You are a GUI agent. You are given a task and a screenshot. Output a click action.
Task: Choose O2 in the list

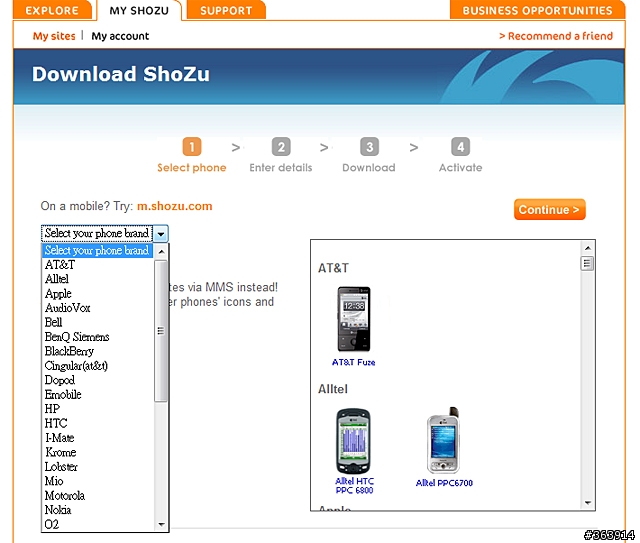coord(97,524)
